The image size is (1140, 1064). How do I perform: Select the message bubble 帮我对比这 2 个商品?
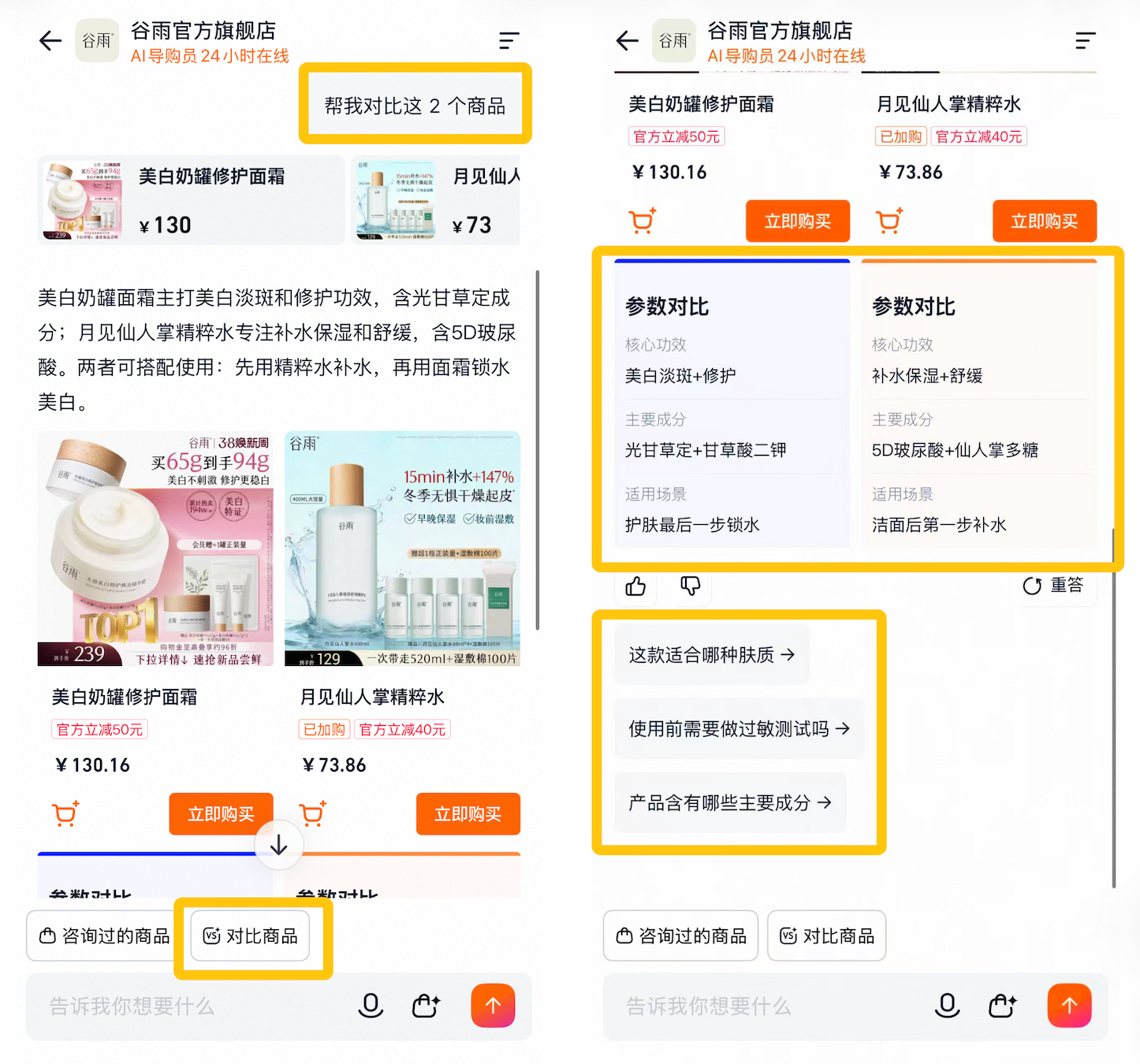point(415,105)
